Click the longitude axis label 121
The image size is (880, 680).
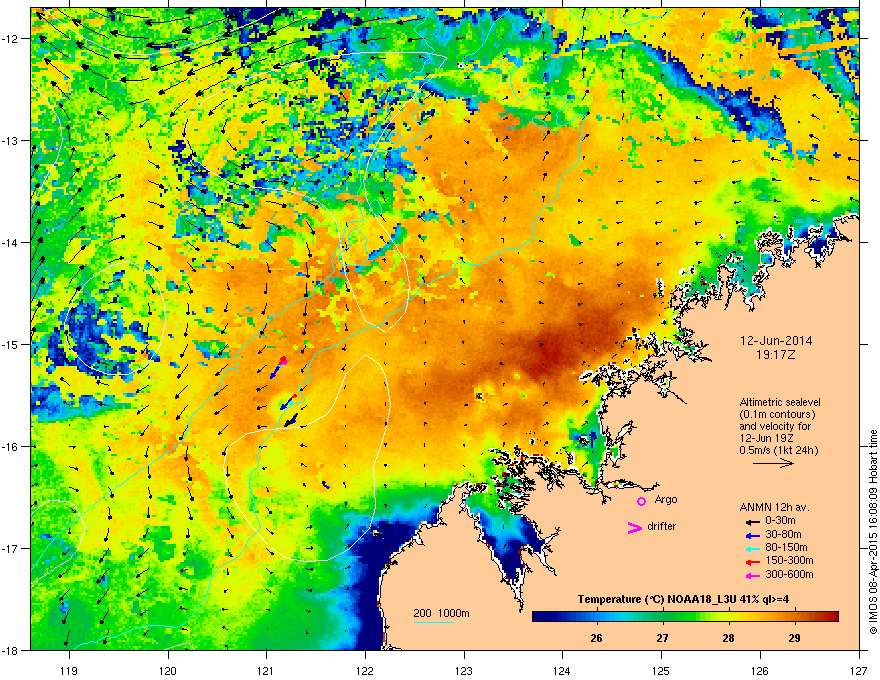(x=267, y=670)
